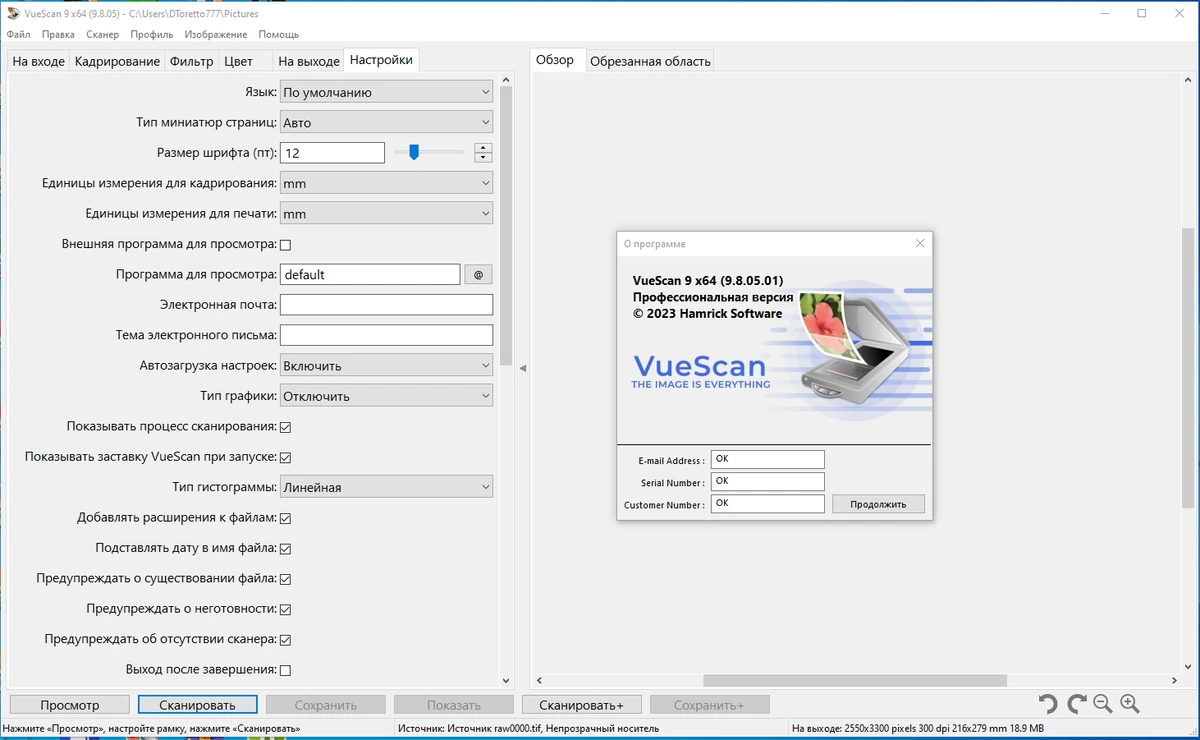Click the "Электронная почта" input field
This screenshot has height=740, width=1200.
pyautogui.click(x=386, y=304)
